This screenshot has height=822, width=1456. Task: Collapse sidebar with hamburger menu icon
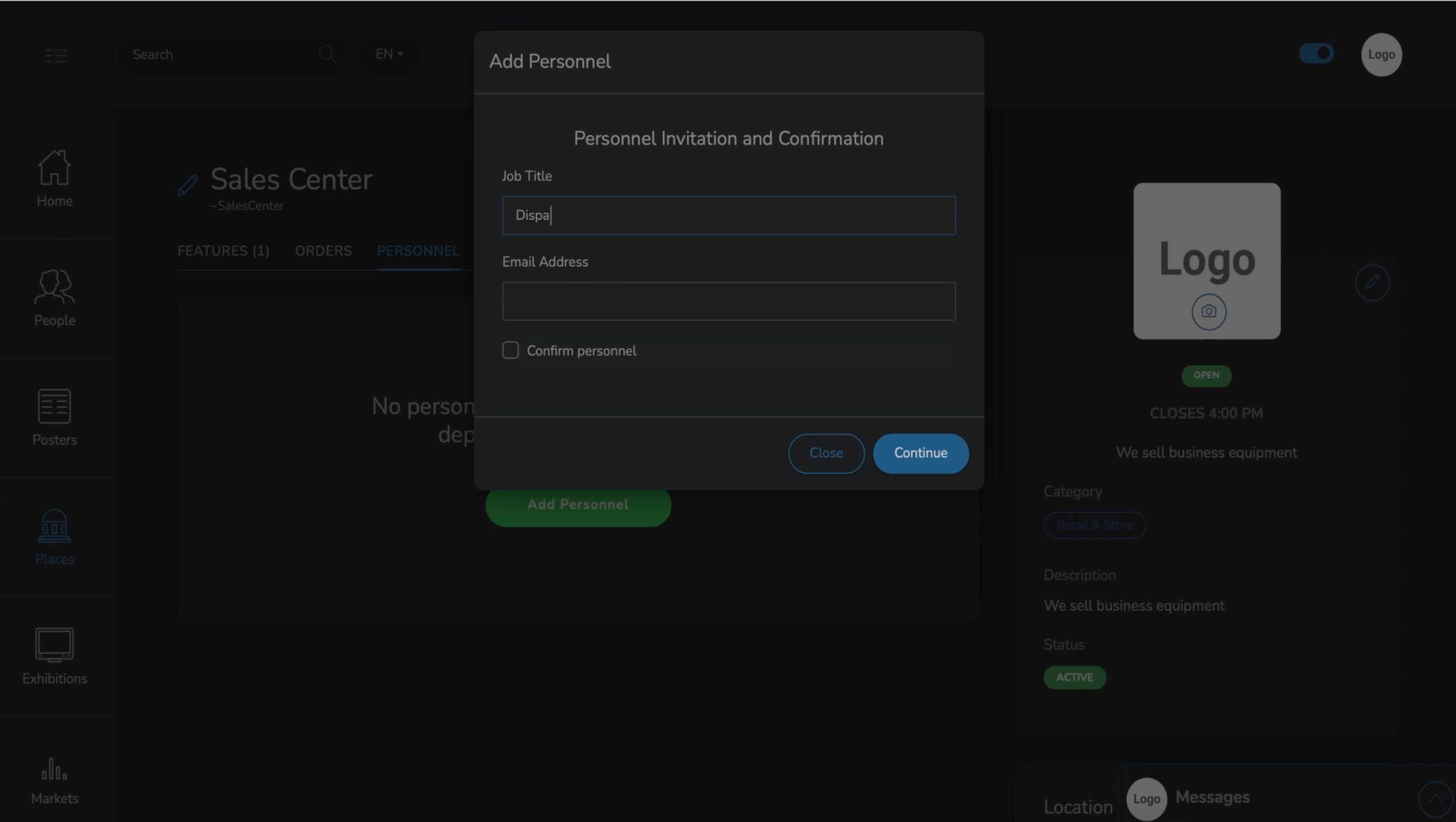(x=56, y=56)
